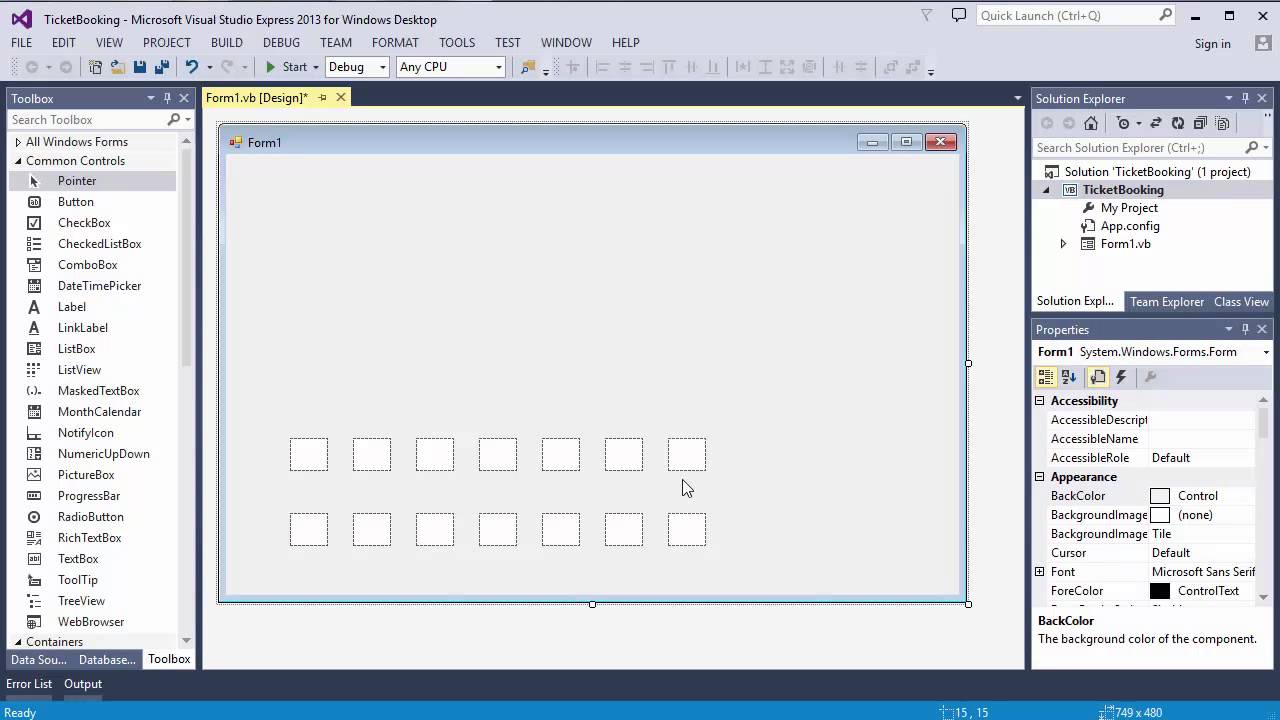Select the Pointer item in Common Controls
The image size is (1280, 720).
(x=77, y=180)
